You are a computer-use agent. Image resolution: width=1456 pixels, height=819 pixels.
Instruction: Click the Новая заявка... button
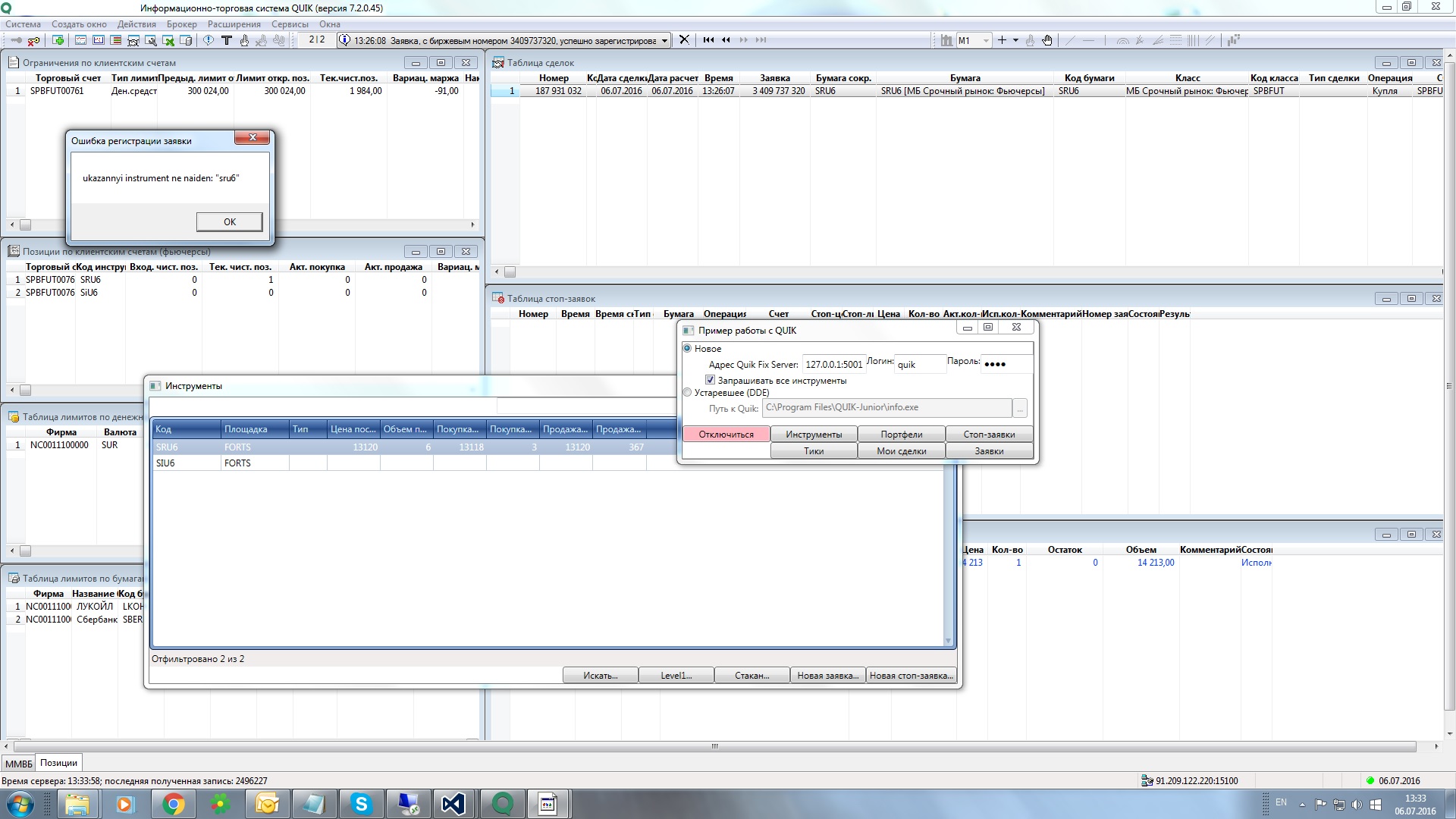point(827,676)
